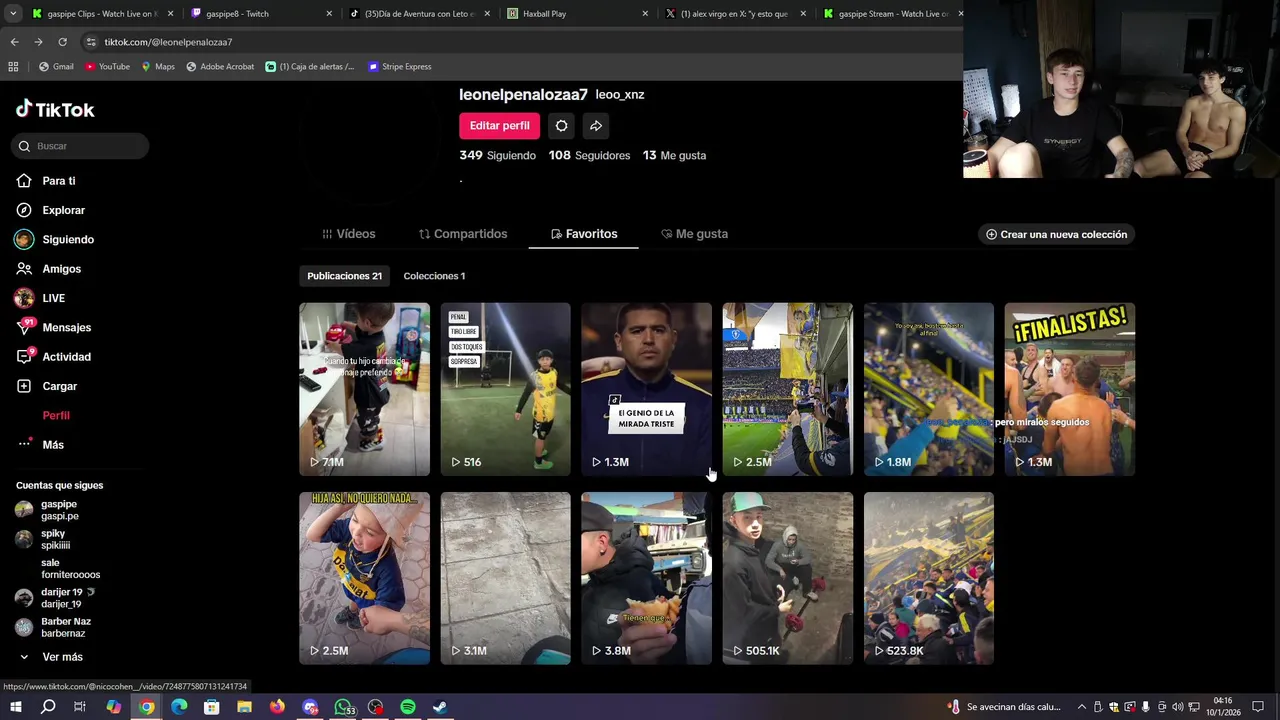The height and width of the screenshot is (720, 1280).
Task: Open profile settings gear icon
Action: [561, 126]
